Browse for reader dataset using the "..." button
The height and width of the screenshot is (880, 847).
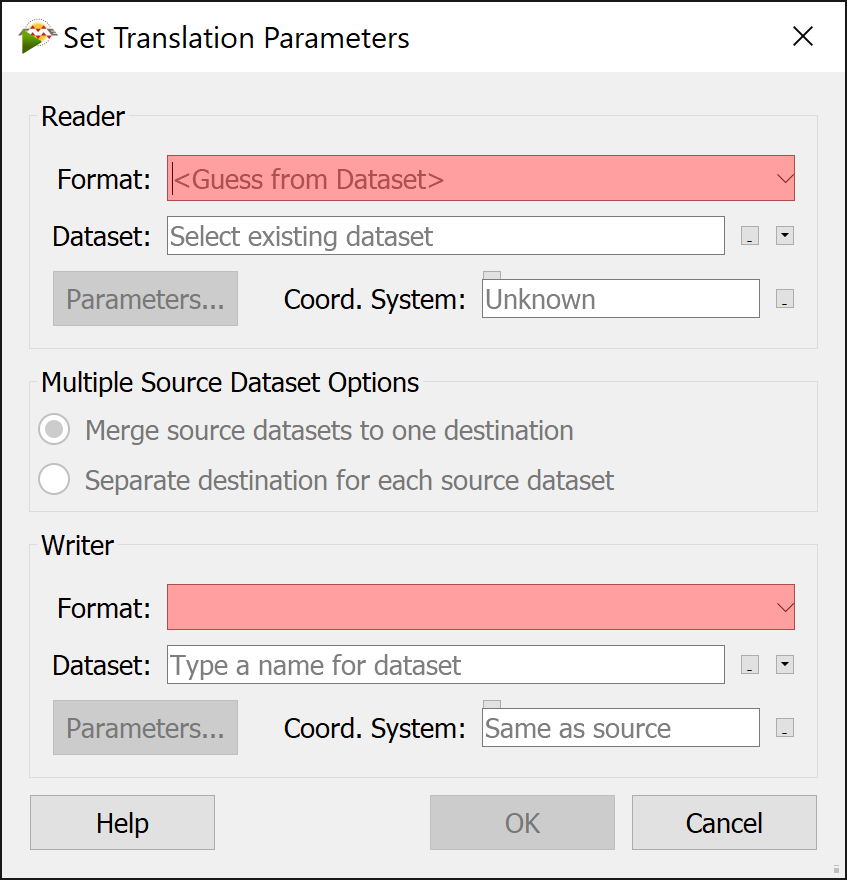pos(749,236)
